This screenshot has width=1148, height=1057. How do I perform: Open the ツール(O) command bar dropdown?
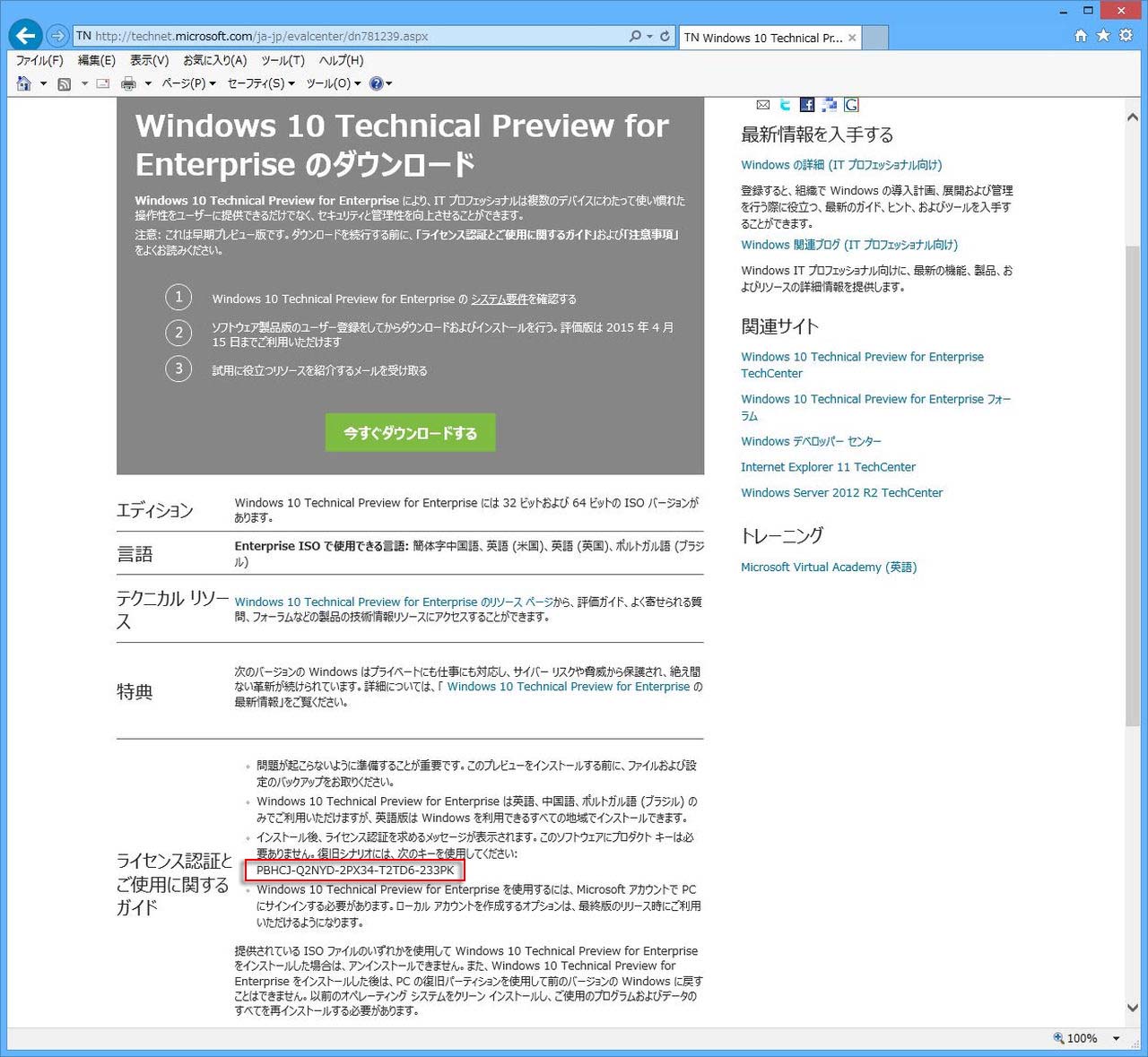334,83
